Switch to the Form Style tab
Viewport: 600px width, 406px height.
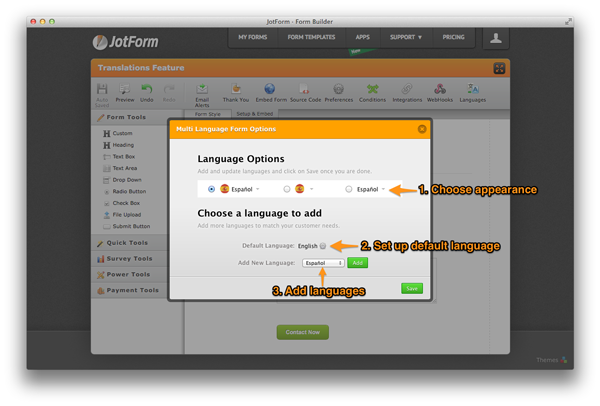click(208, 114)
